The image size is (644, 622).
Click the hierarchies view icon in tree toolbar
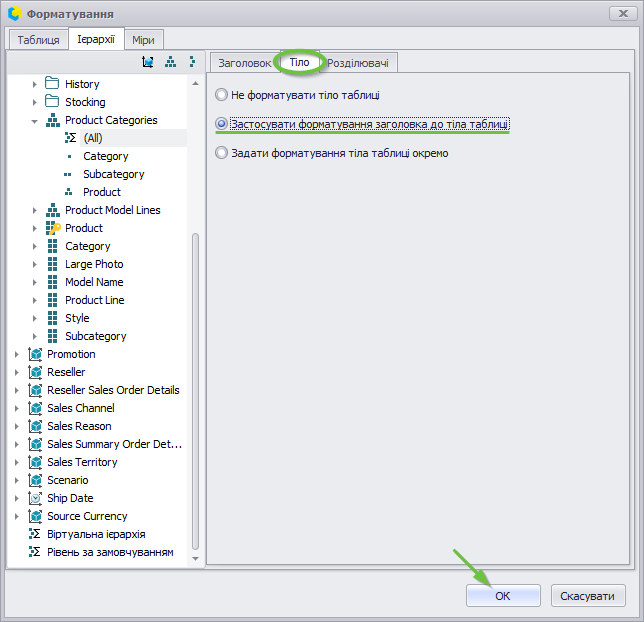point(170,62)
